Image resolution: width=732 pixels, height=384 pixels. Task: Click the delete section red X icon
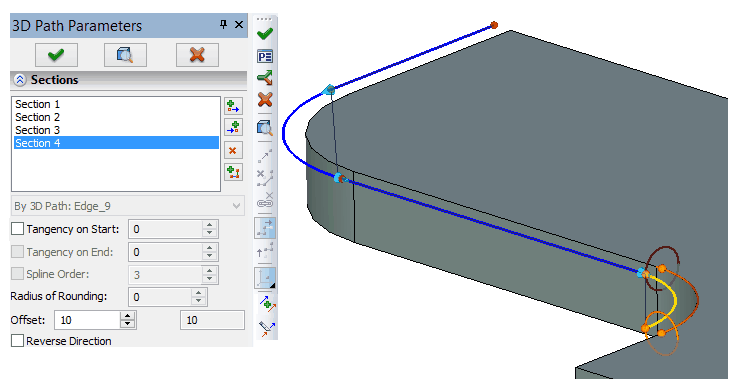[x=233, y=151]
